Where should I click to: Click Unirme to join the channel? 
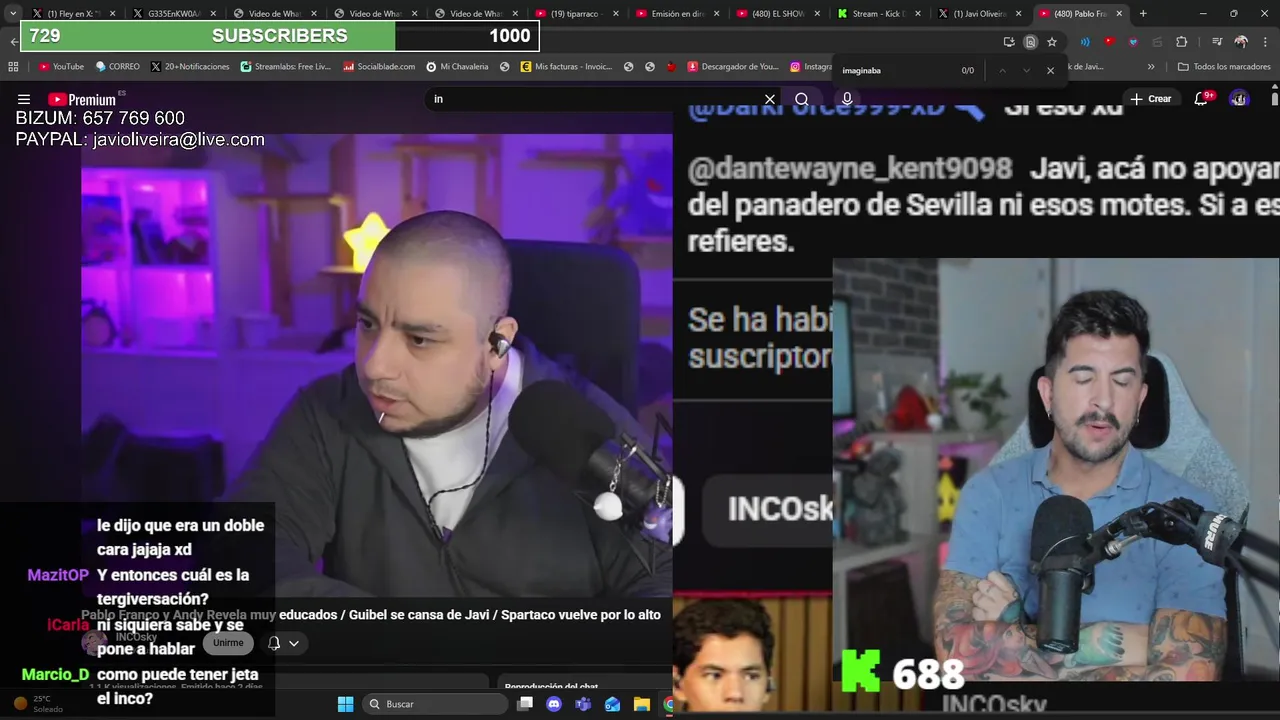point(228,643)
